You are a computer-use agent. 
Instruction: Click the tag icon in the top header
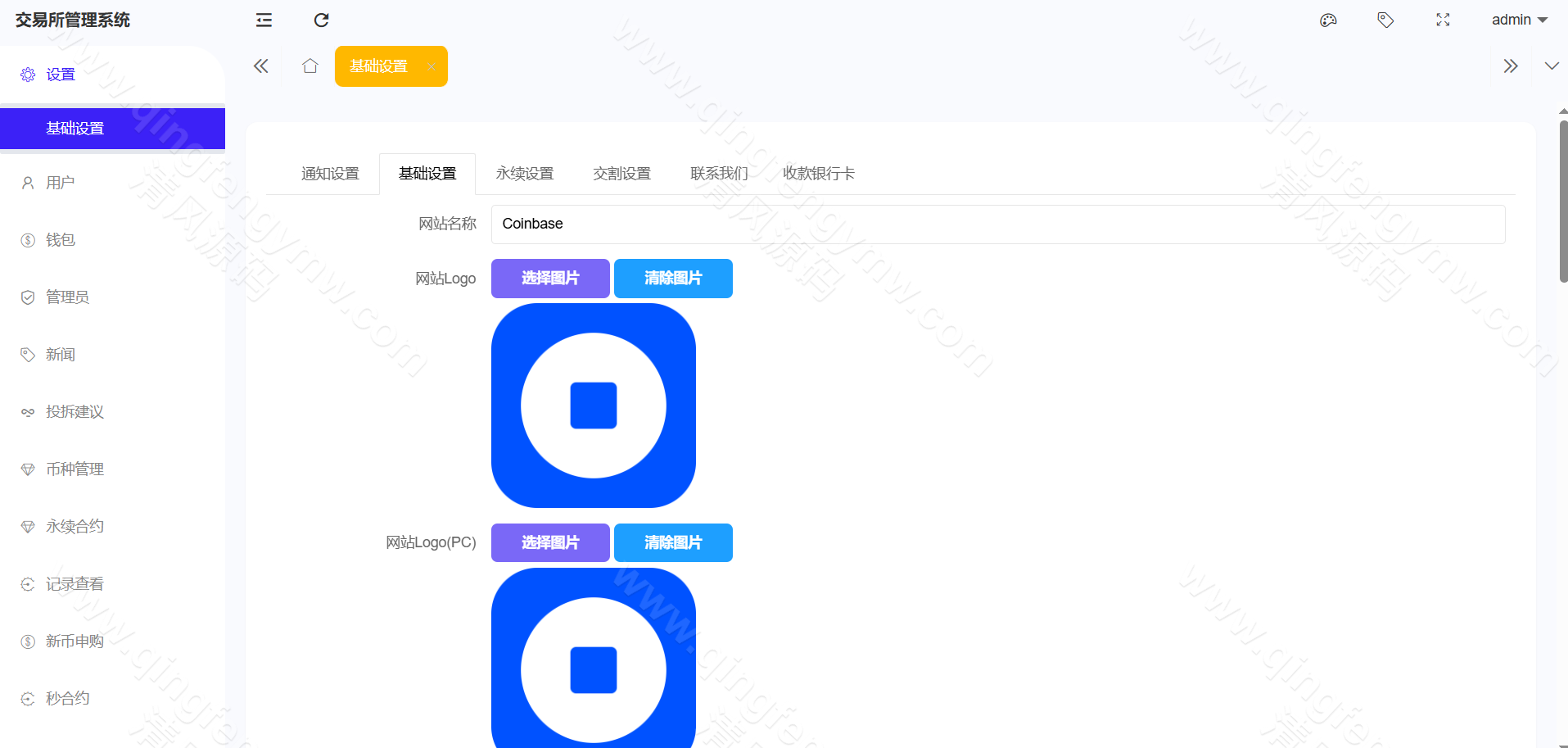[1385, 20]
